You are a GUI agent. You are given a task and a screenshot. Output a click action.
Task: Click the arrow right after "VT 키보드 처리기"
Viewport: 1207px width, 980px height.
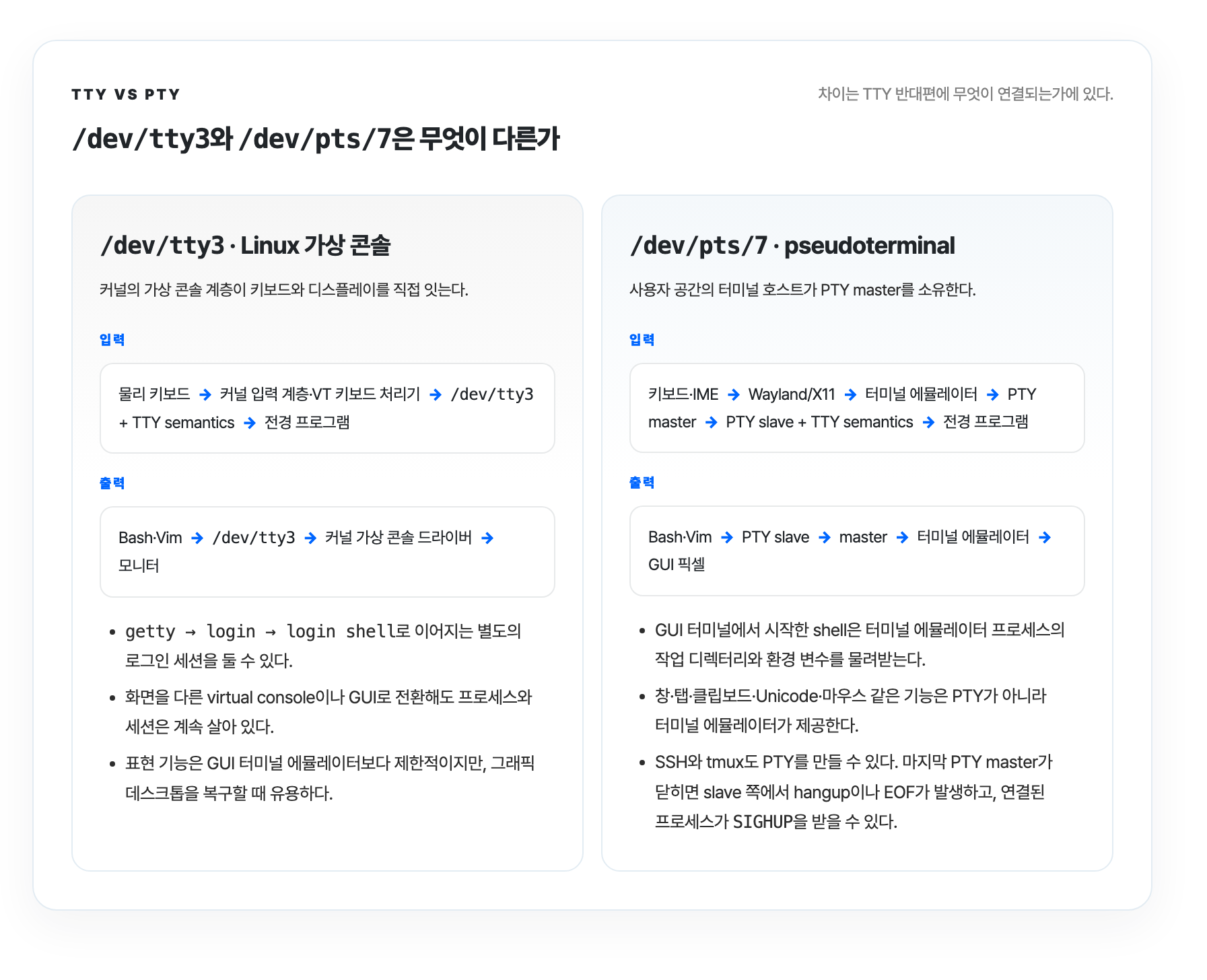436,394
